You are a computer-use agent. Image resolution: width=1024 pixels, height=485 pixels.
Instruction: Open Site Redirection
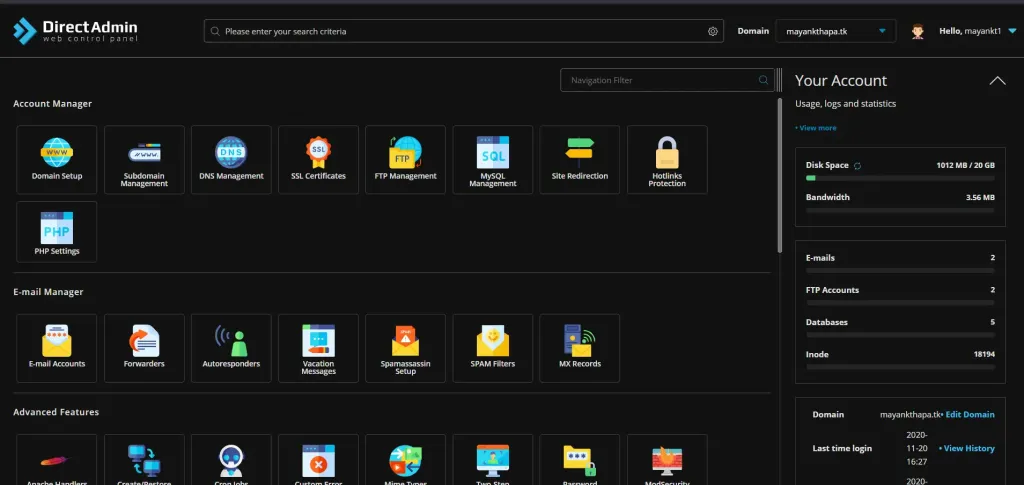click(579, 159)
